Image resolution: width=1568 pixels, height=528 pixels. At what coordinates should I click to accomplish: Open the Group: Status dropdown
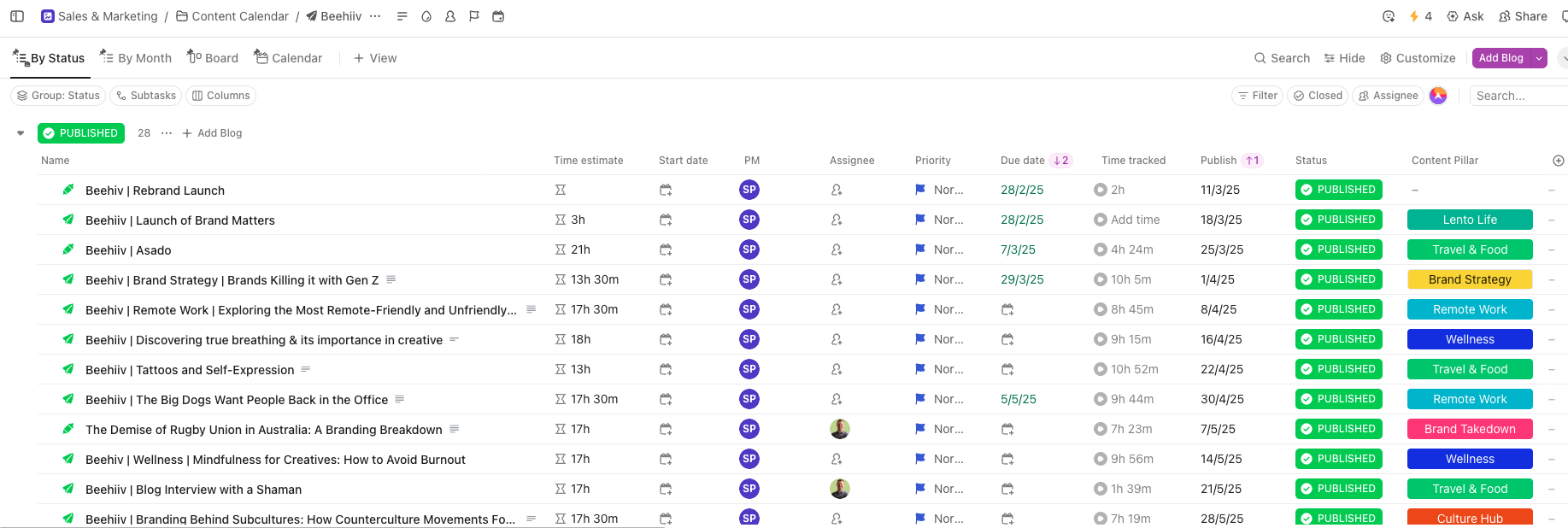pyautogui.click(x=58, y=96)
